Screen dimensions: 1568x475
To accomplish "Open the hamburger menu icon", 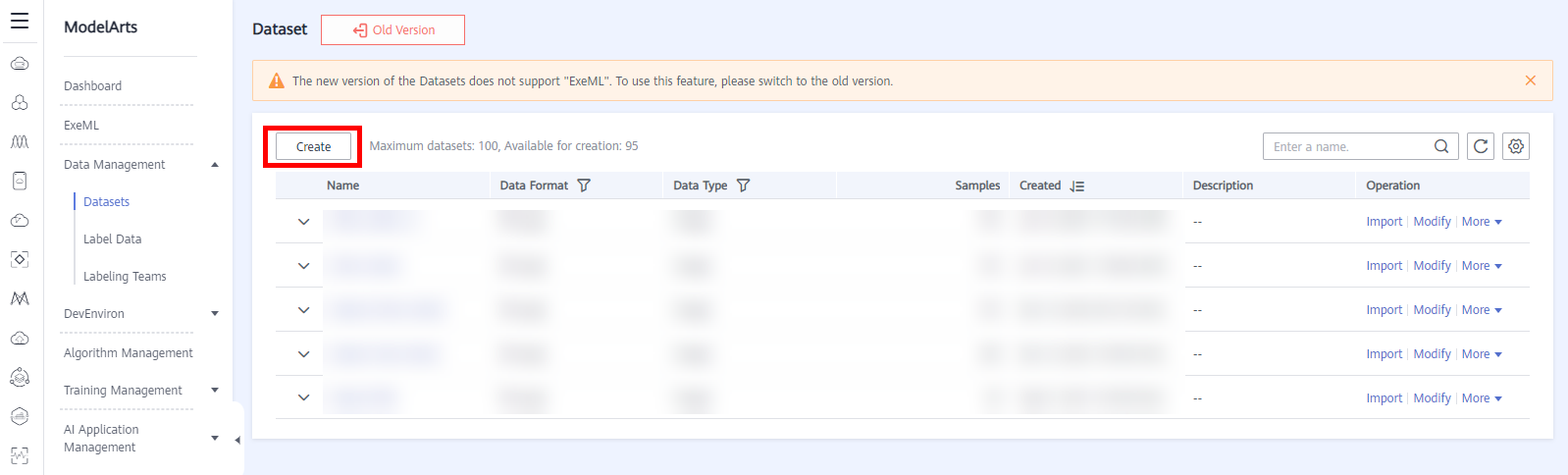I will pyautogui.click(x=20, y=21).
